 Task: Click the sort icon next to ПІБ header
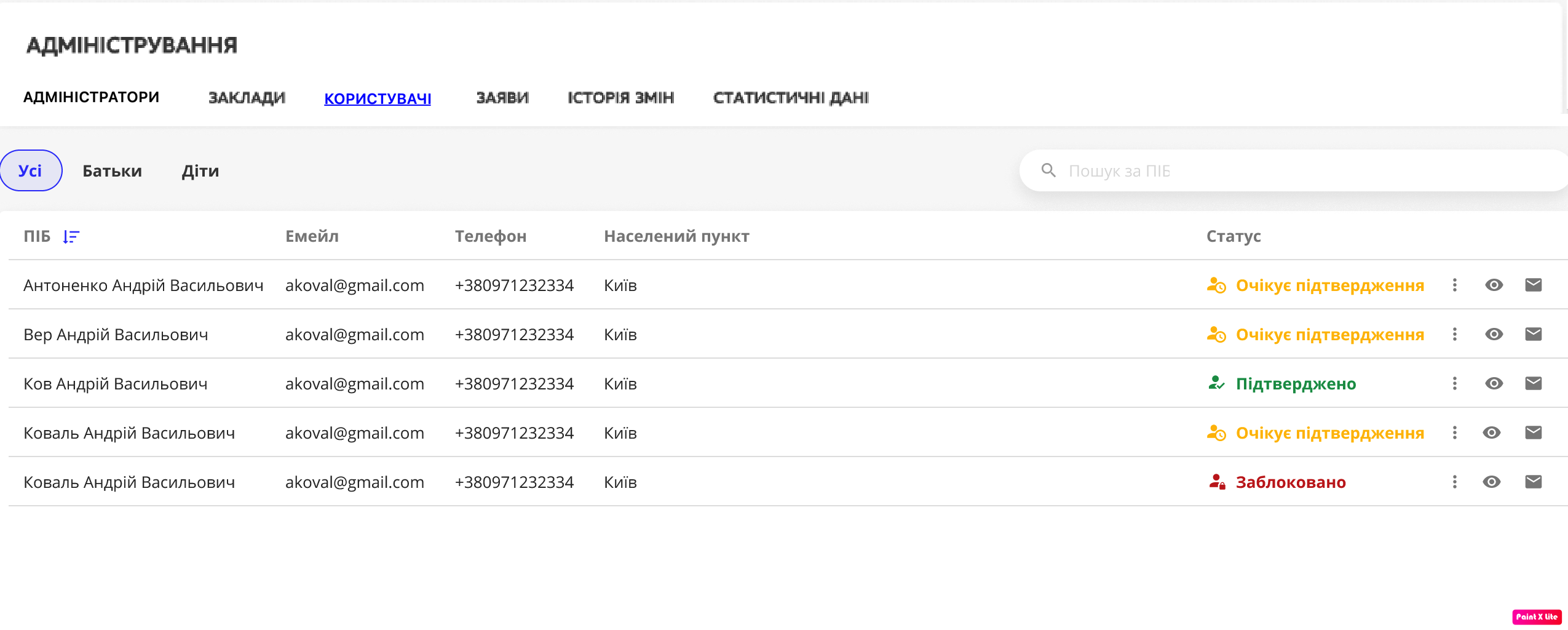71,236
